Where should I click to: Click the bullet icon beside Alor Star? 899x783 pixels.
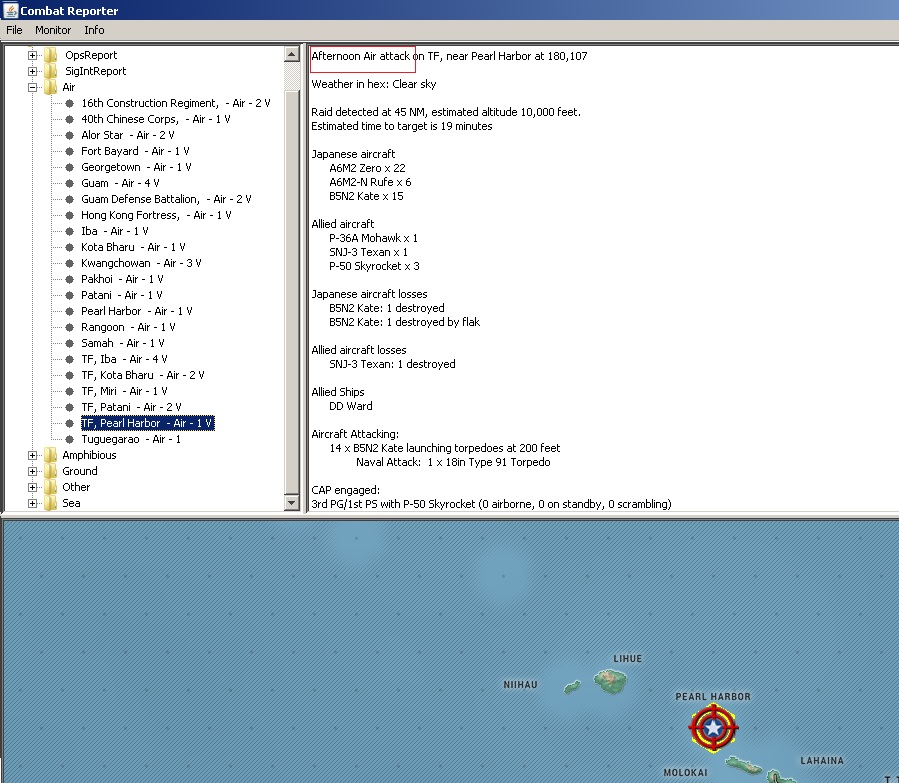click(x=69, y=135)
